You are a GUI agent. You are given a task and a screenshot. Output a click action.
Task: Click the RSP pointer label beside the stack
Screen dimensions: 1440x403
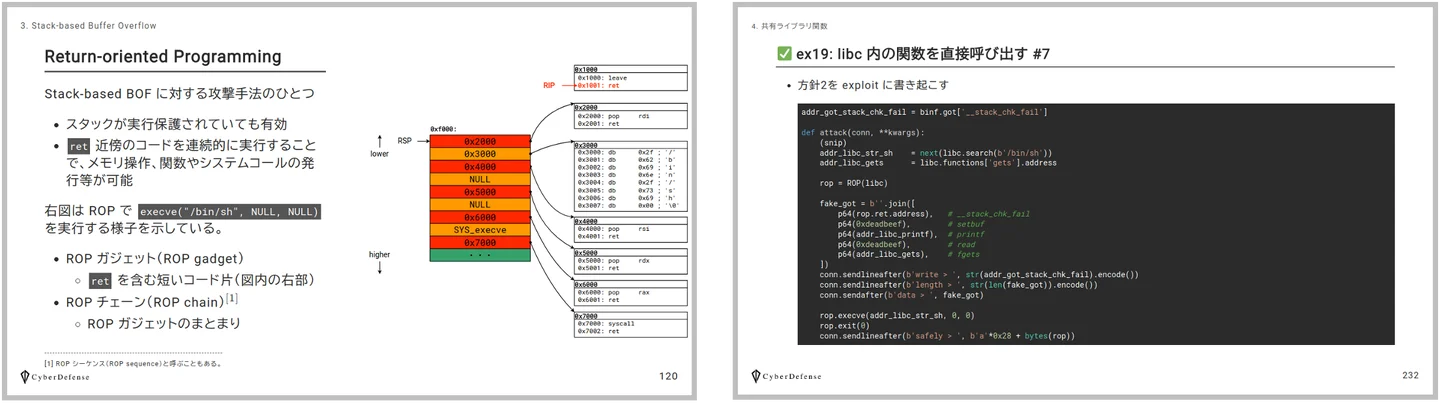click(405, 141)
